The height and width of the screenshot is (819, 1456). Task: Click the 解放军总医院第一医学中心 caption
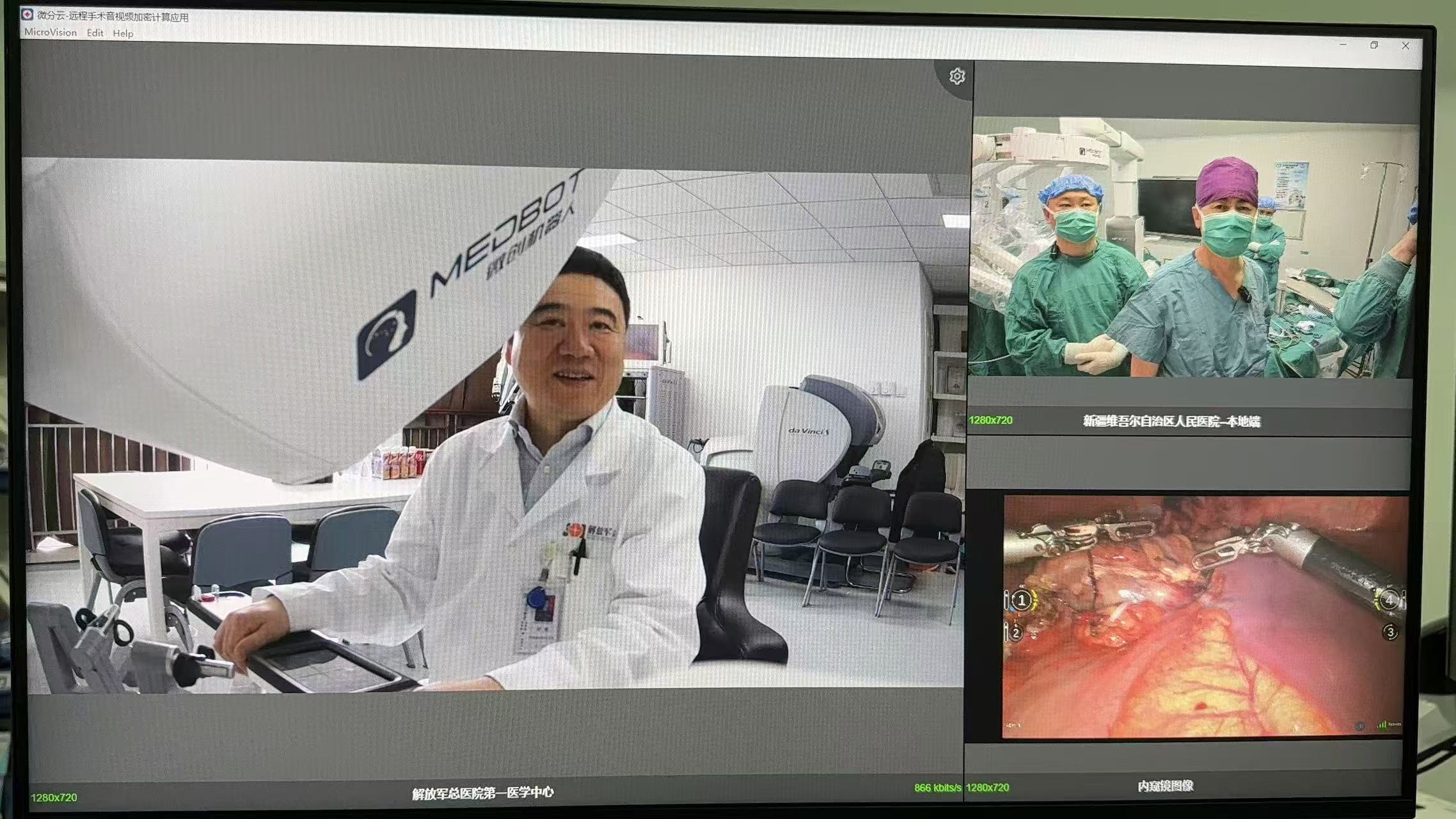coord(483,793)
